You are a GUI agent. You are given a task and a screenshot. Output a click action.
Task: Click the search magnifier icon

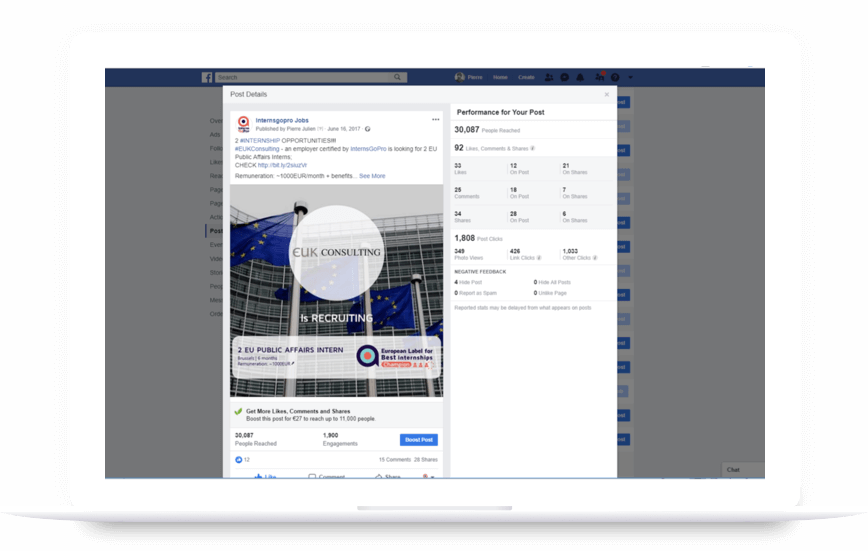point(397,78)
